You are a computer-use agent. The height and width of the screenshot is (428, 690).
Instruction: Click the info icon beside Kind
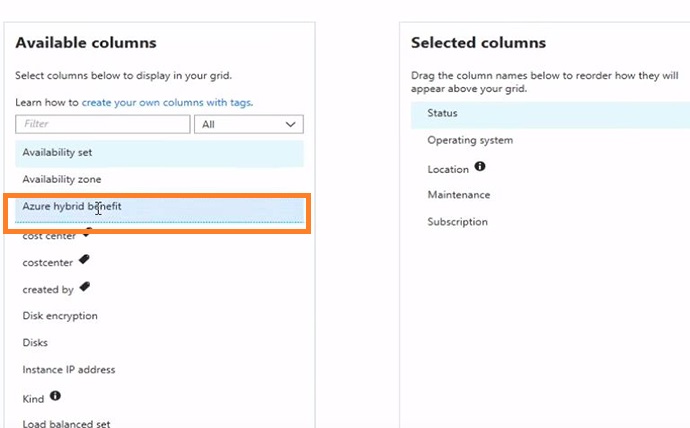55,395
